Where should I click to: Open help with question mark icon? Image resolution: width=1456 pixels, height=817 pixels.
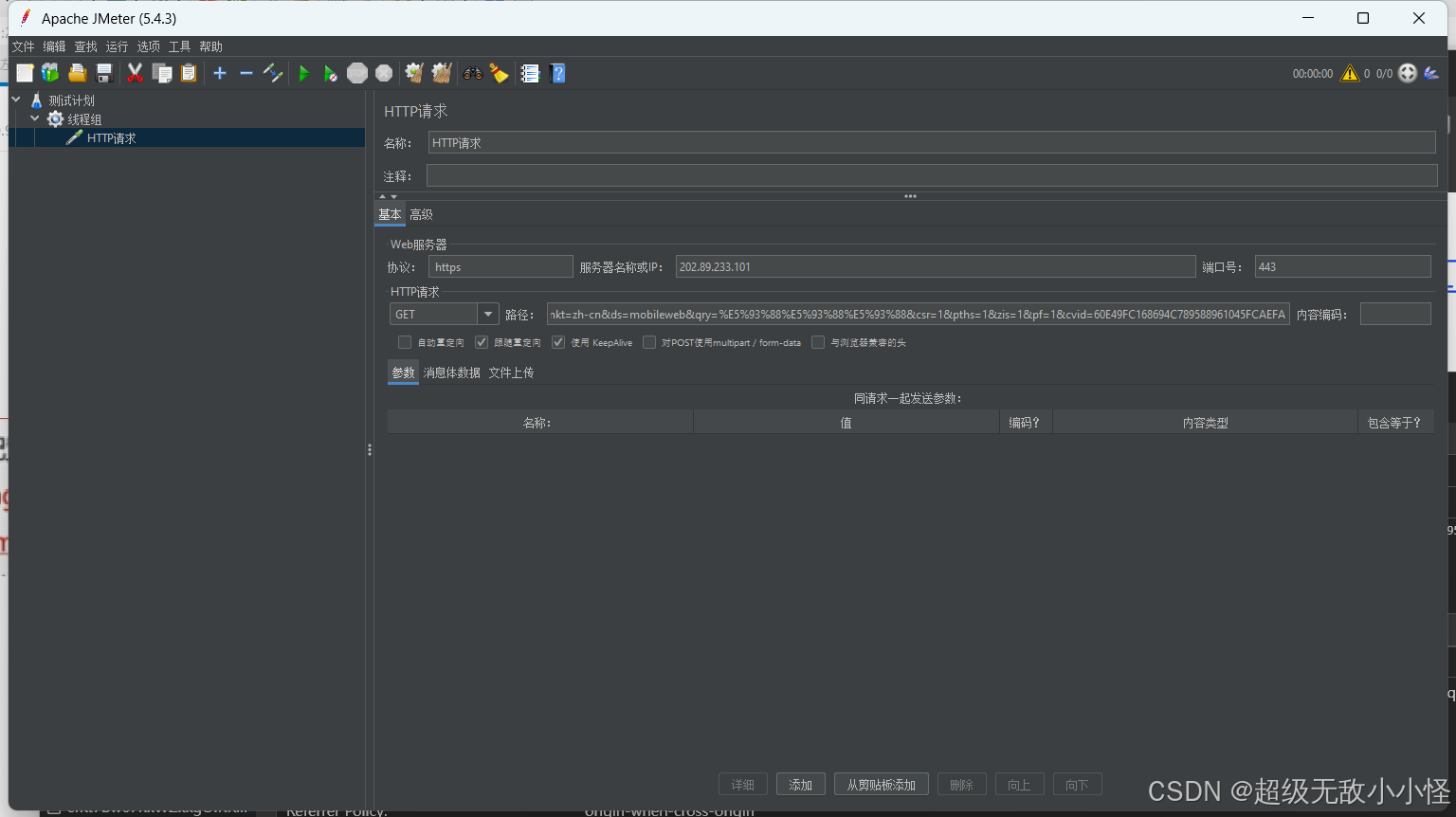[557, 73]
